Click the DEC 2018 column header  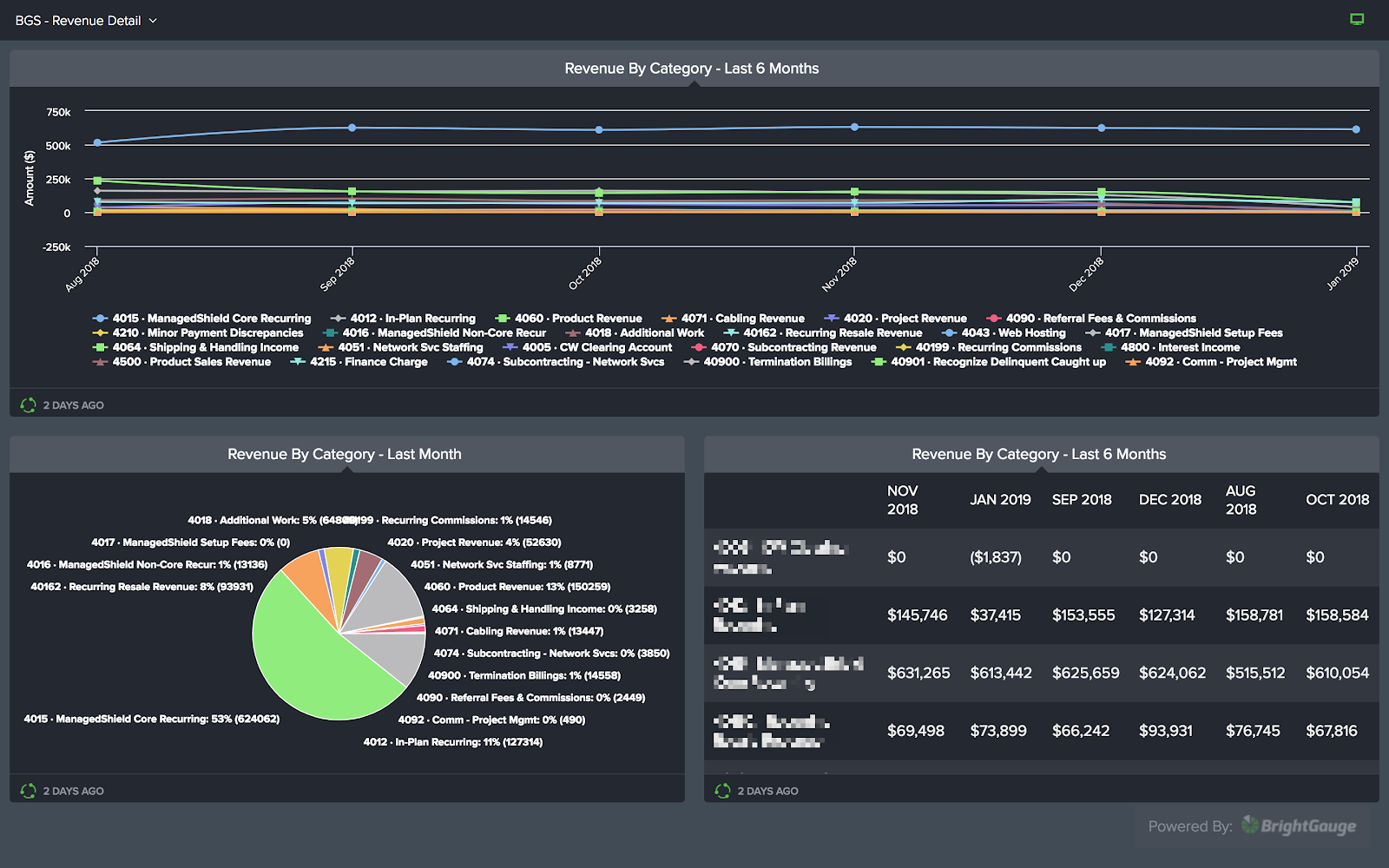pyautogui.click(x=1169, y=500)
